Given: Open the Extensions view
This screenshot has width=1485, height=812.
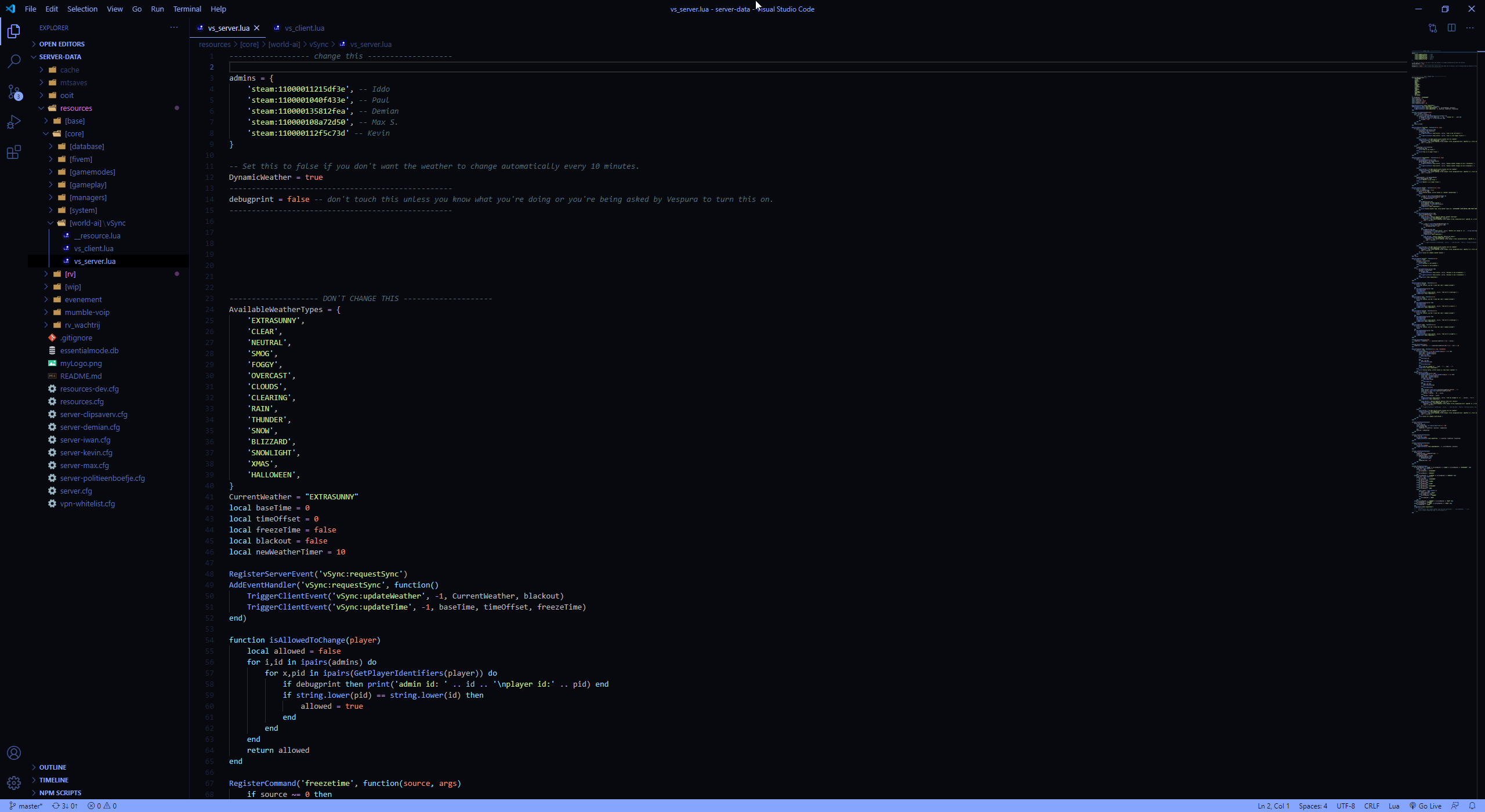Looking at the screenshot, I should tap(14, 152).
